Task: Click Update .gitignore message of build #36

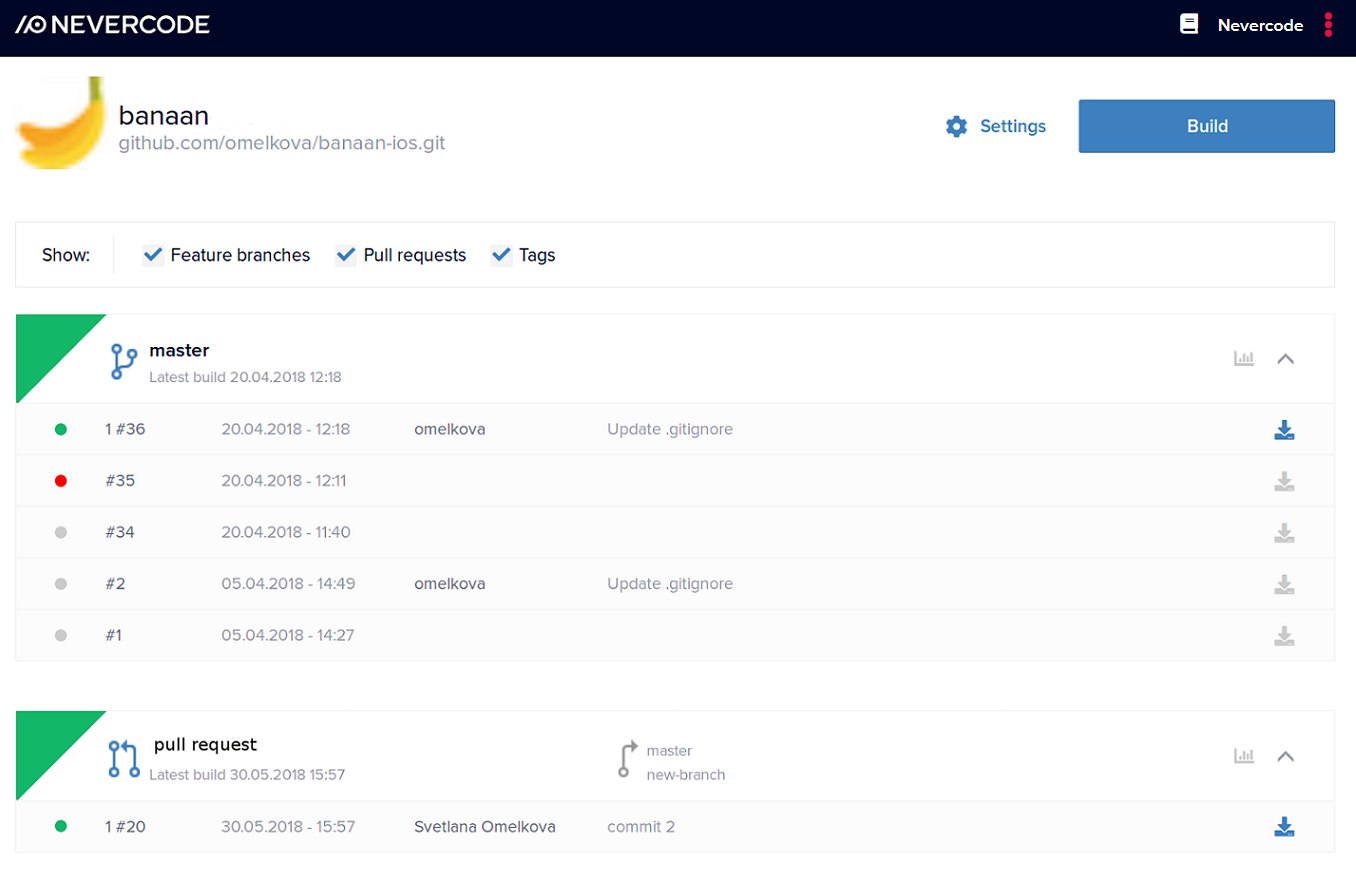Action: coord(670,429)
